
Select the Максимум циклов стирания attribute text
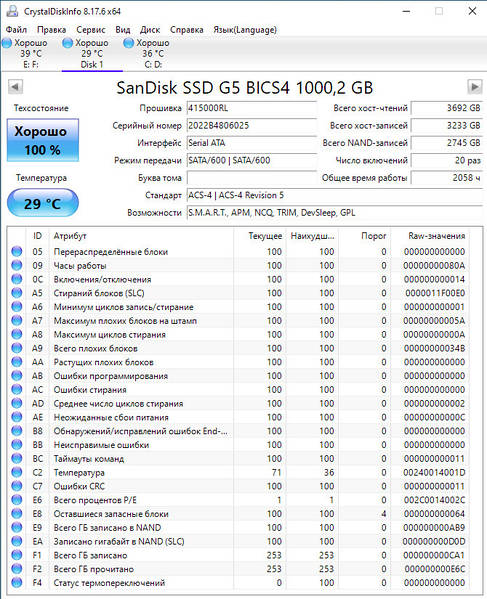point(110,334)
